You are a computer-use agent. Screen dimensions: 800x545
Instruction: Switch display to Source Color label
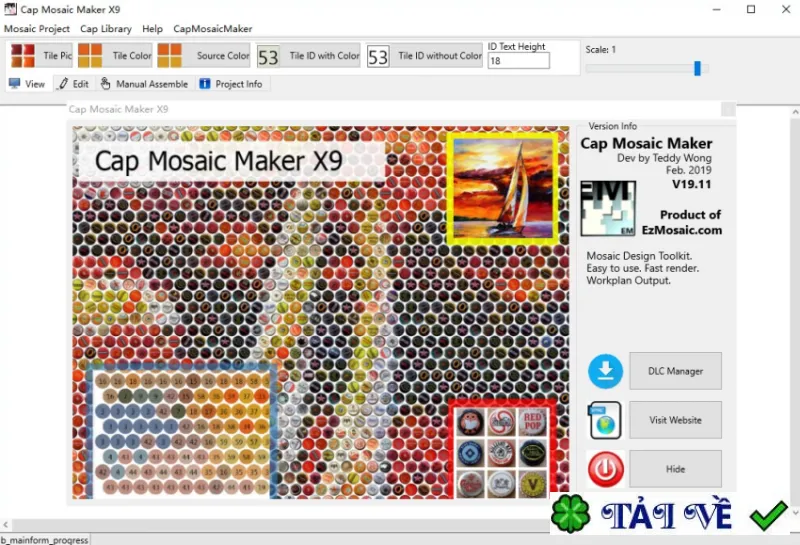pyautogui.click(x=223, y=56)
